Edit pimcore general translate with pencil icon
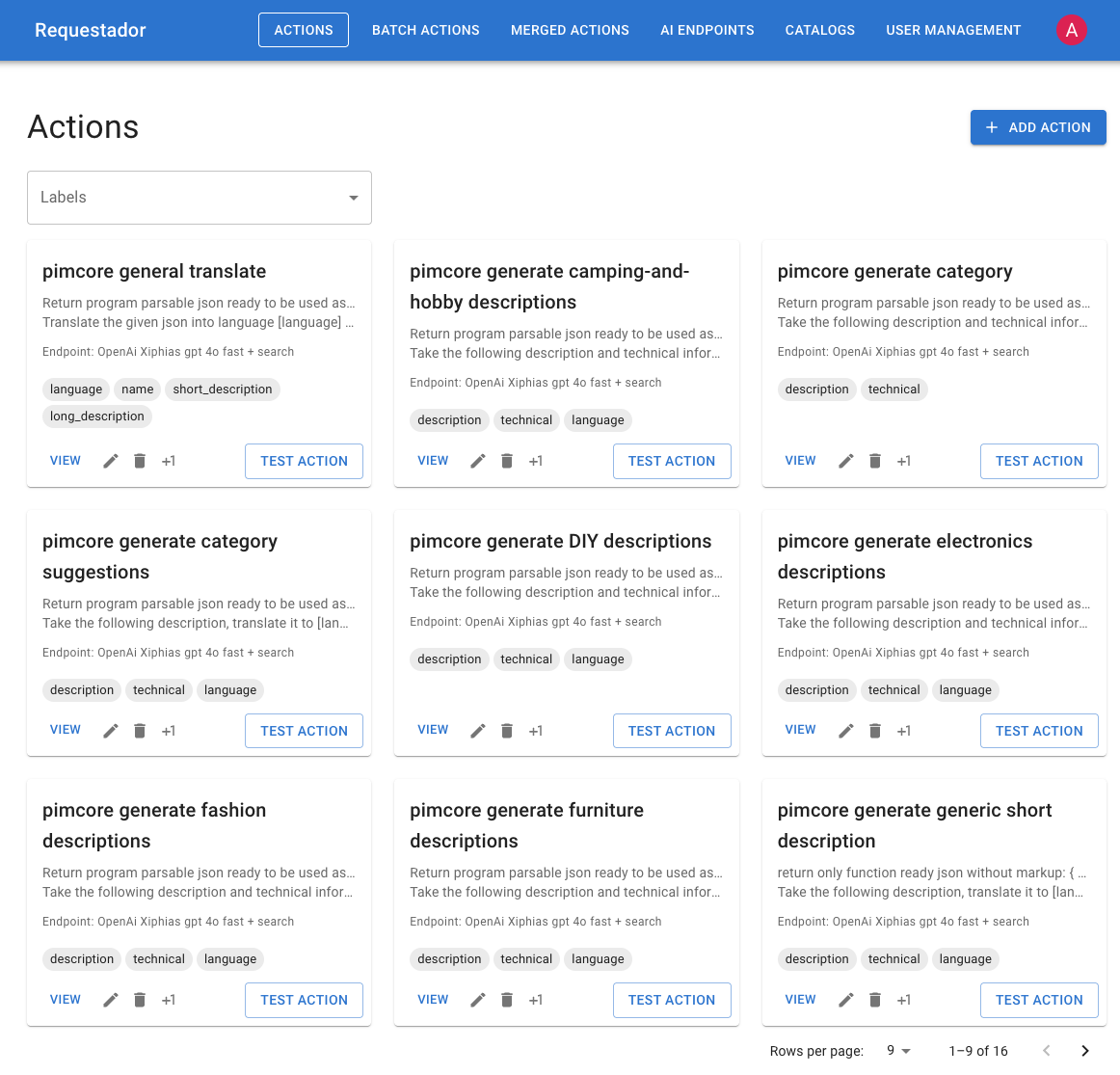1120x1075 pixels. click(111, 461)
